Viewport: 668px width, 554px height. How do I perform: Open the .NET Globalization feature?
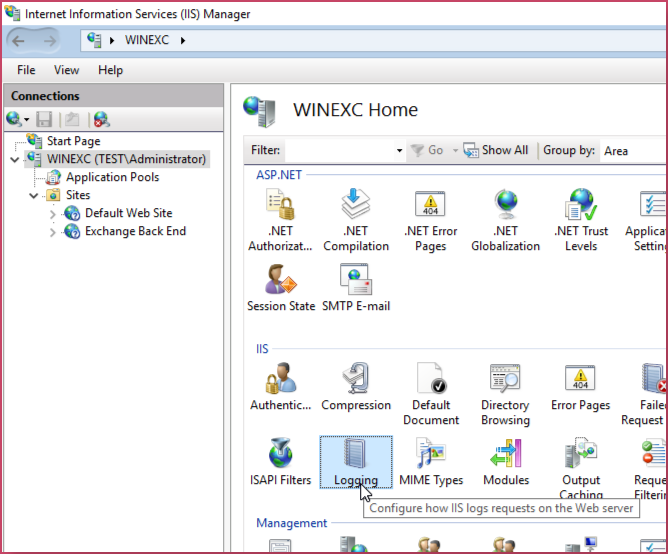505,221
